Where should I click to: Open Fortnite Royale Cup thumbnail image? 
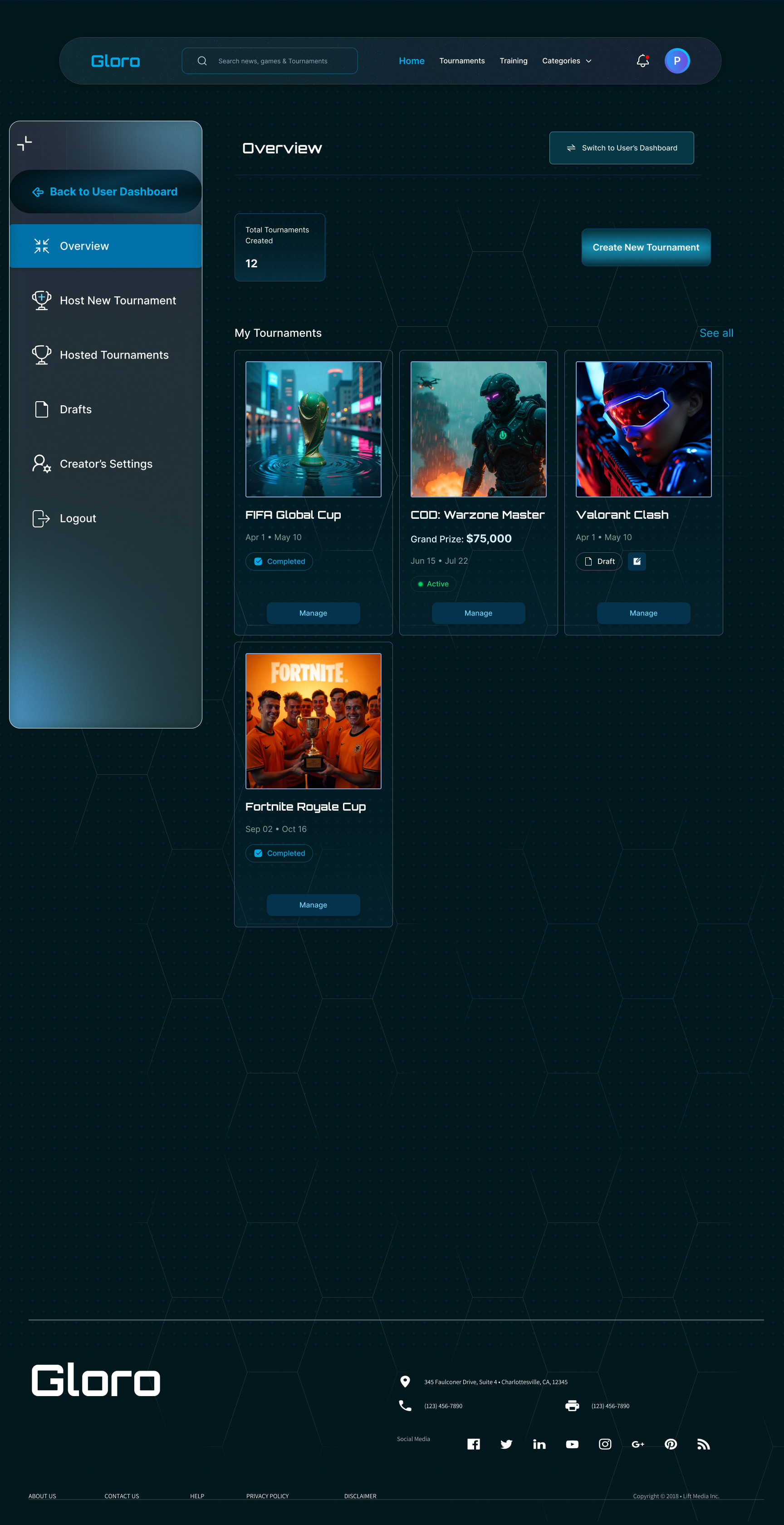pos(313,721)
